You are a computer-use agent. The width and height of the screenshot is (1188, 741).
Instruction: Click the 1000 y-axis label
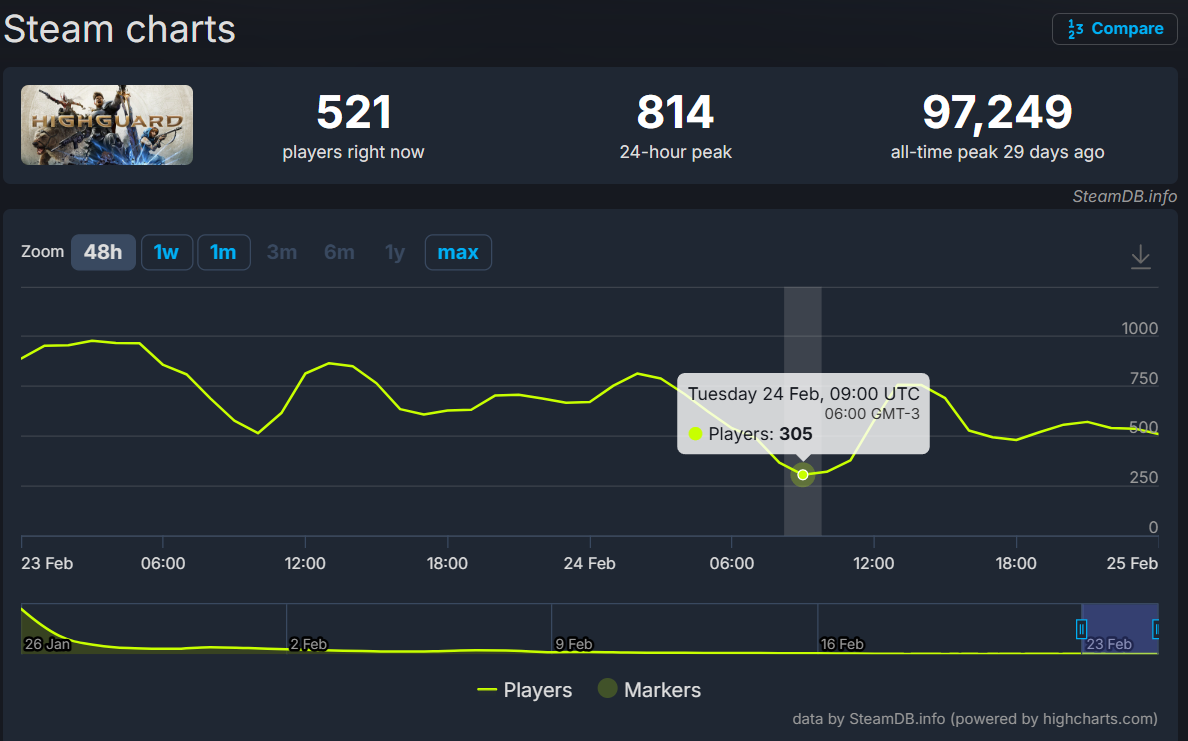pos(1140,328)
